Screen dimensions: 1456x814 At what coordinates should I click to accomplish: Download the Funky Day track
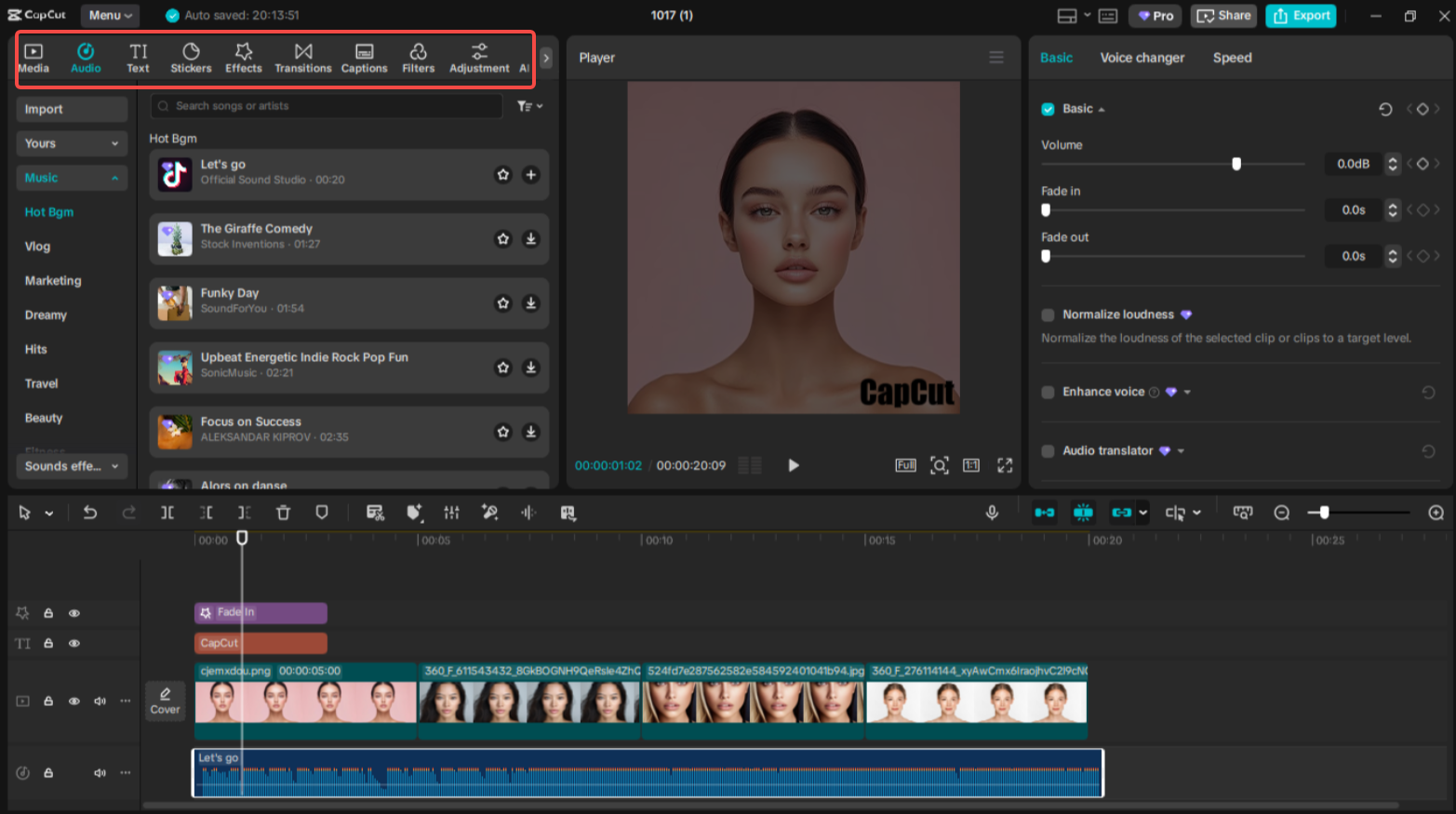point(530,303)
